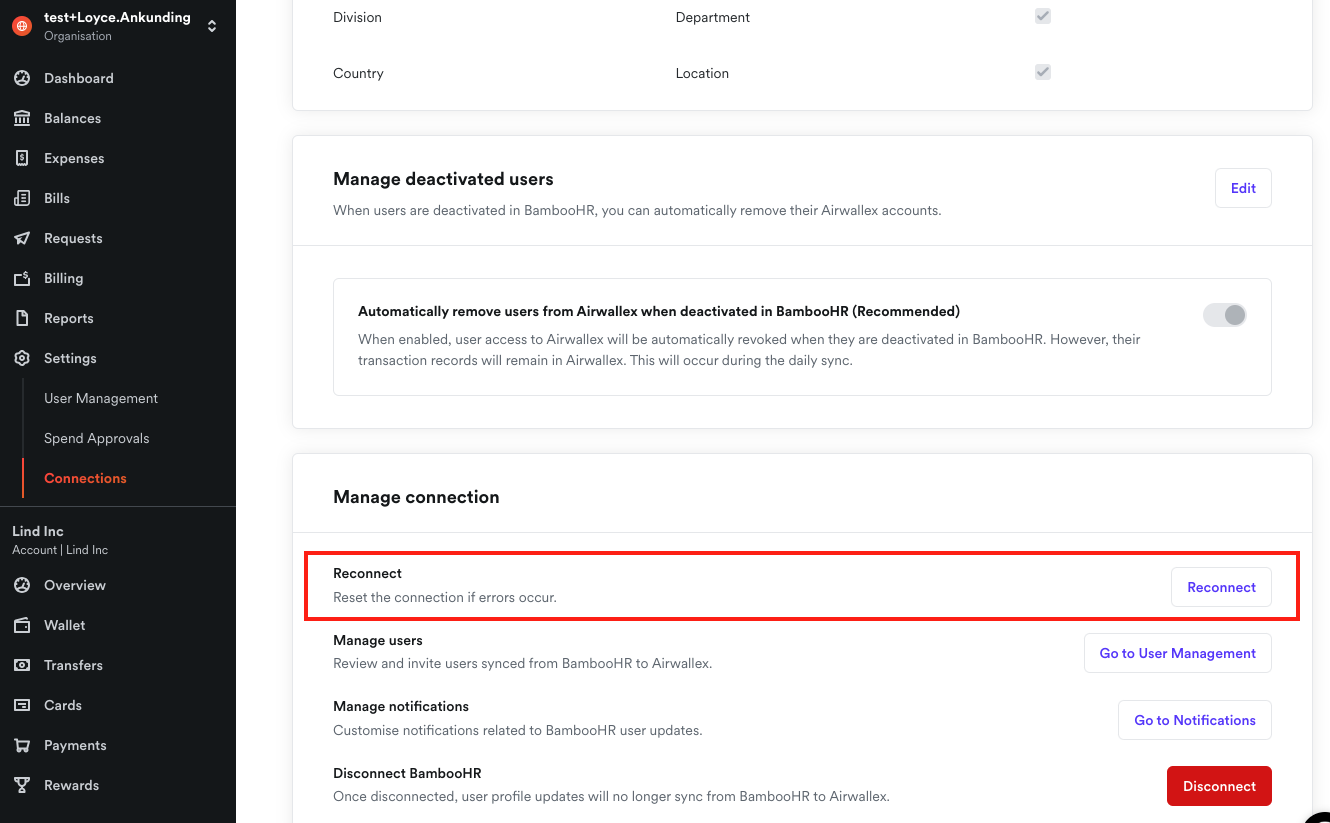This screenshot has width=1330, height=823.
Task: Click the Manage users label
Action: [x=378, y=640]
